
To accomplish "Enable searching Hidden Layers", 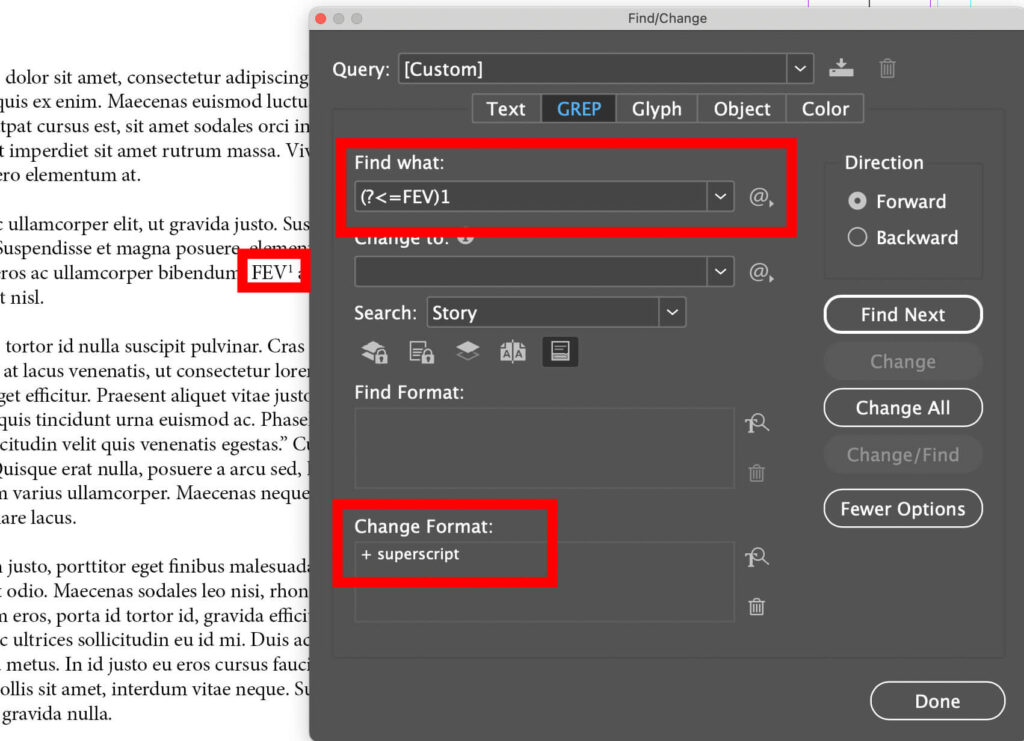I will [468, 351].
